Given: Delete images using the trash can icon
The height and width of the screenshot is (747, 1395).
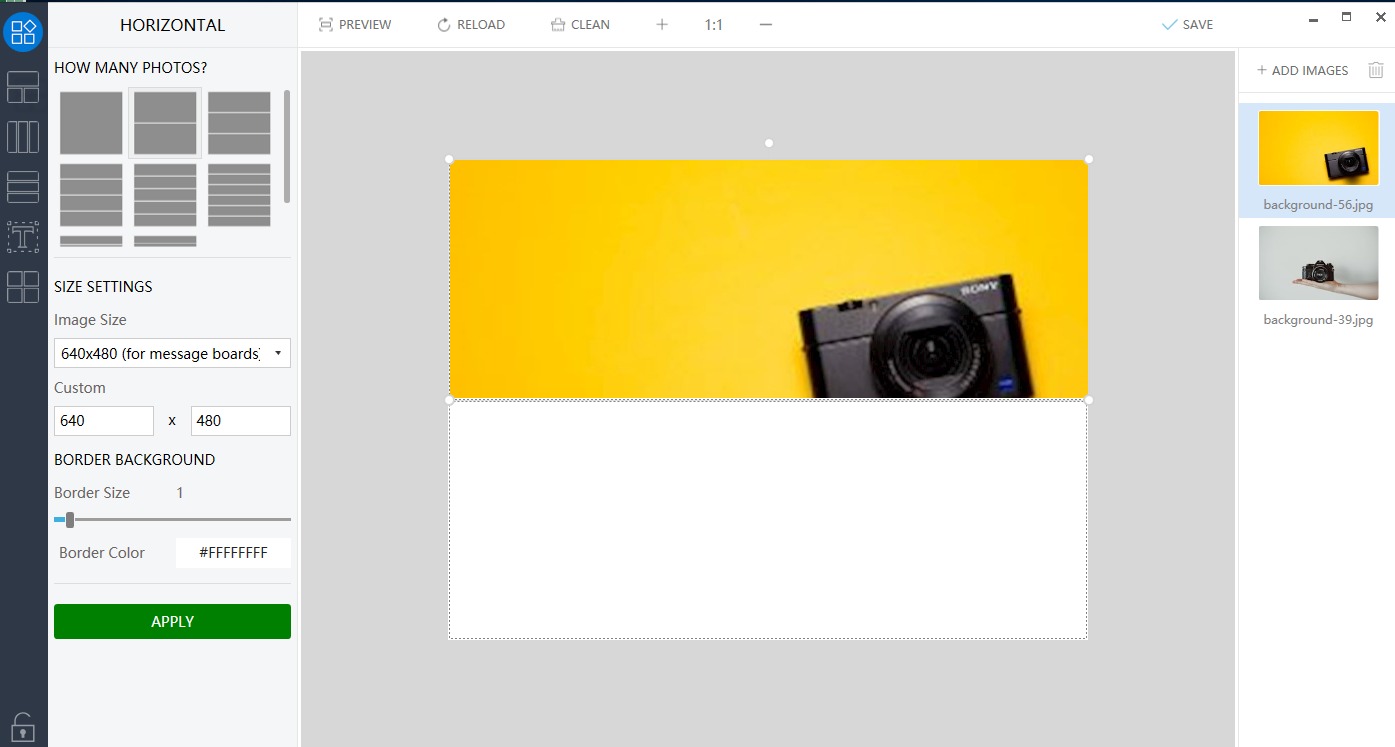Looking at the screenshot, I should [1376, 70].
